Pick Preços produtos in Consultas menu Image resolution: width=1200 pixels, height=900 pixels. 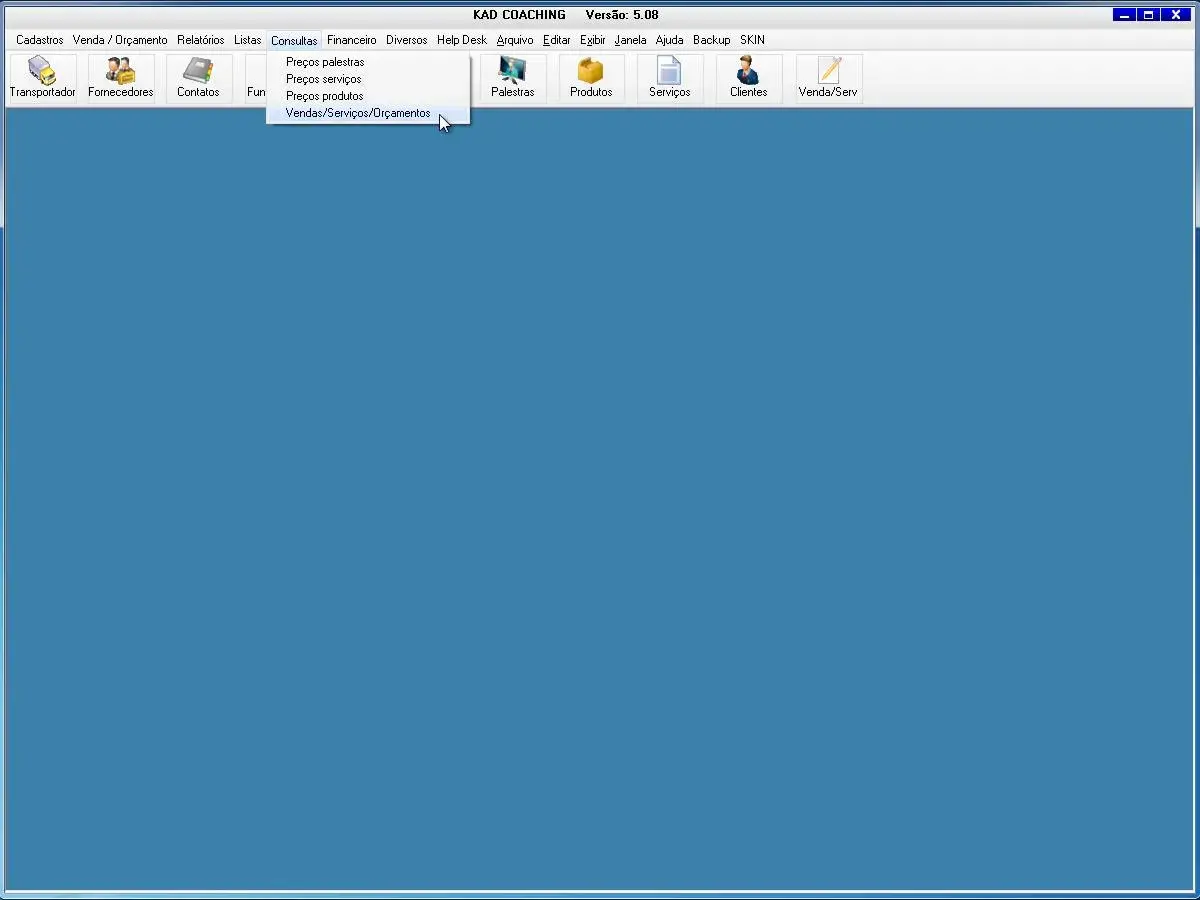pos(324,96)
